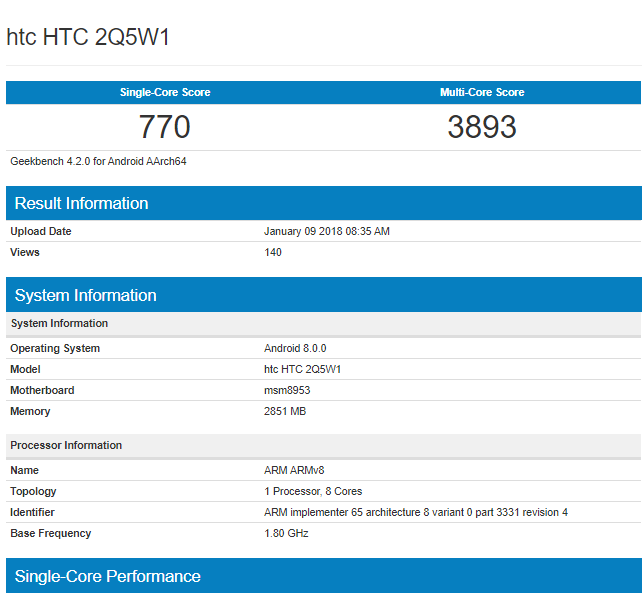Click the upload date January 09 2018 value
The height and width of the screenshot is (593, 644).
[x=326, y=231]
